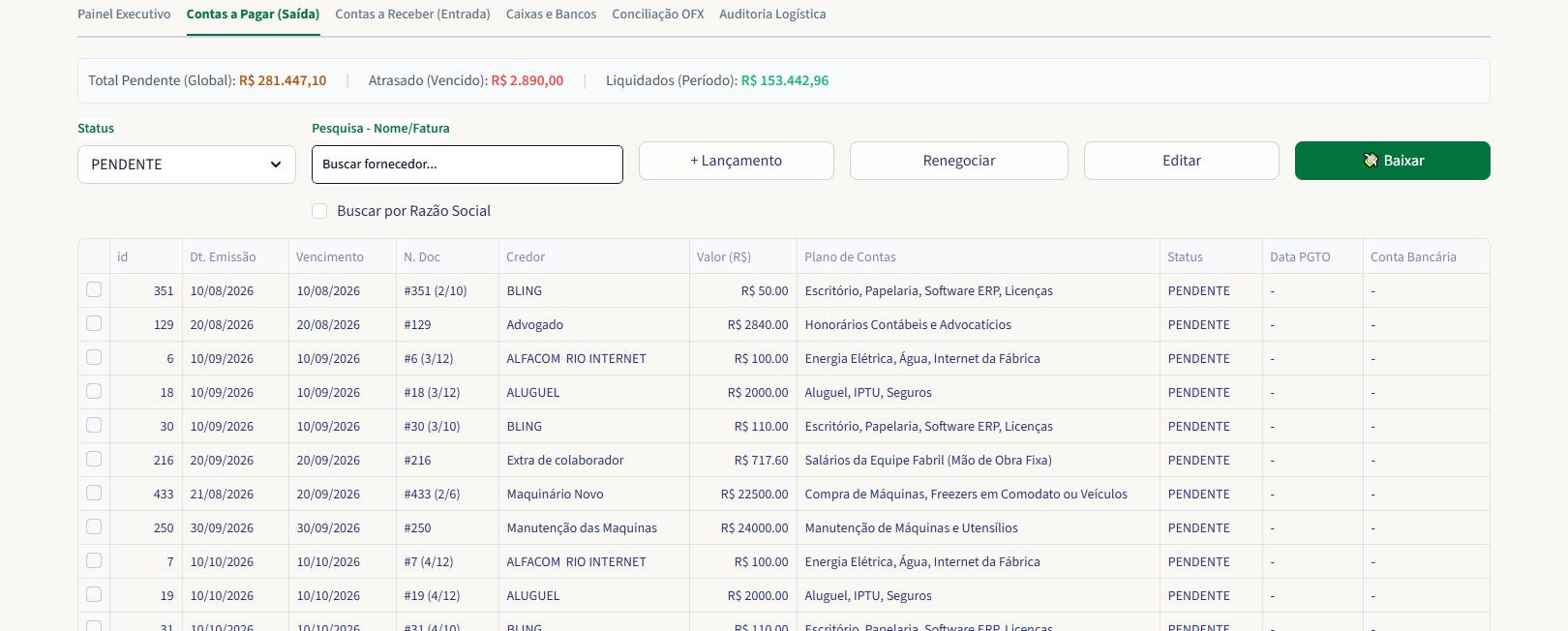Screen dimensions: 1568x631
Task: Select checkbox of row id 6
Action: click(94, 357)
